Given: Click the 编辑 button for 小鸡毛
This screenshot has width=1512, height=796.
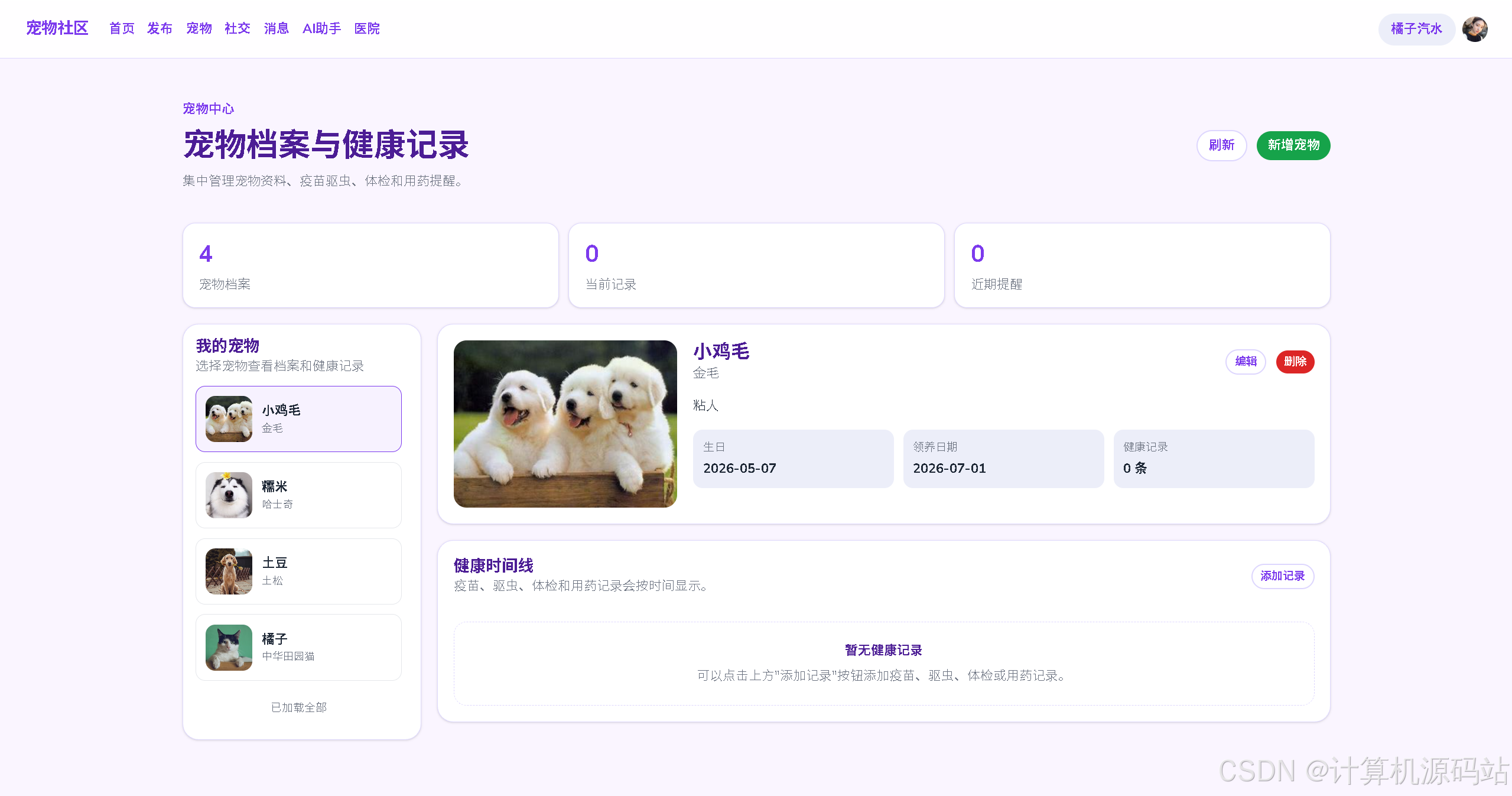Looking at the screenshot, I should [x=1246, y=362].
